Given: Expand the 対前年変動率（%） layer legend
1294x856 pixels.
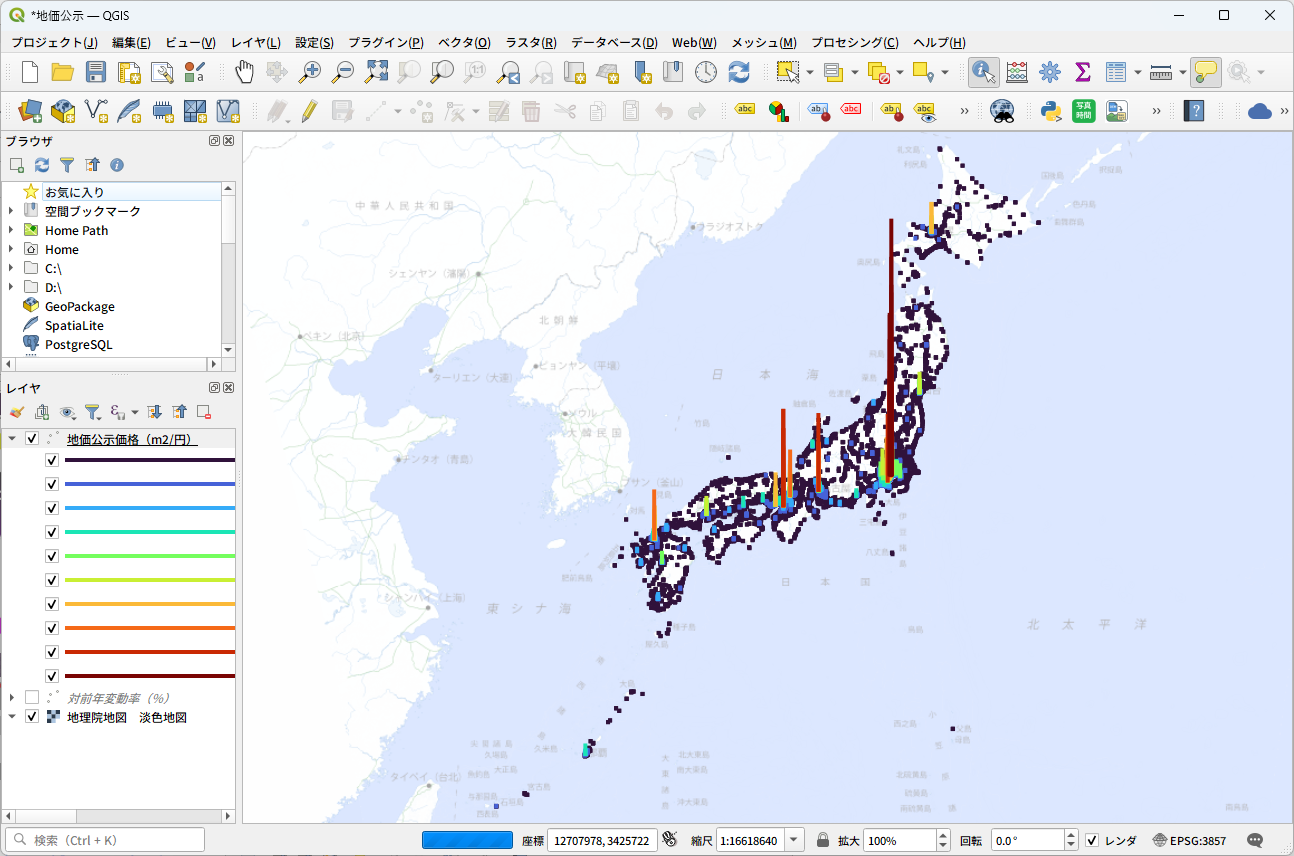Looking at the screenshot, I should click(11, 697).
